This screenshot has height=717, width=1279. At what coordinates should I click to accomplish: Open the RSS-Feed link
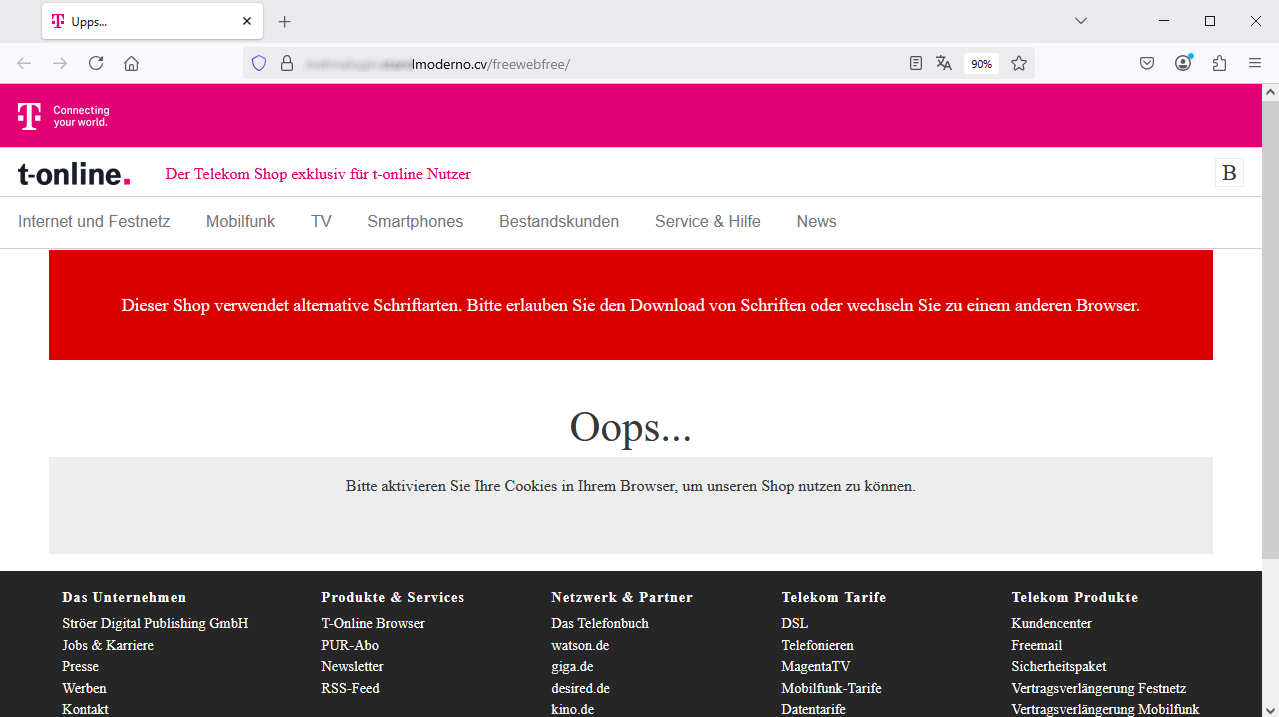[x=350, y=688]
